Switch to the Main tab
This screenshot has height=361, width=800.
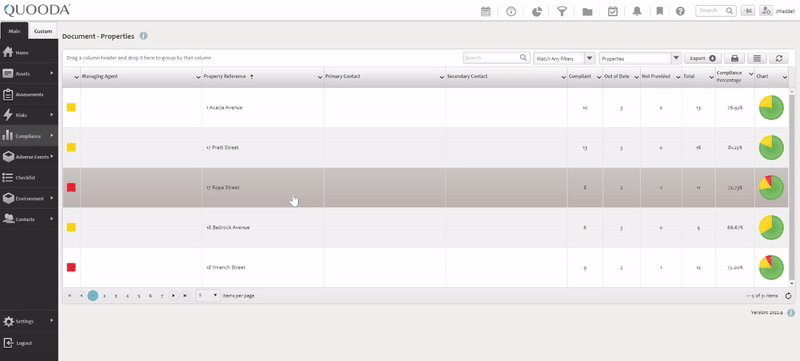(14, 31)
